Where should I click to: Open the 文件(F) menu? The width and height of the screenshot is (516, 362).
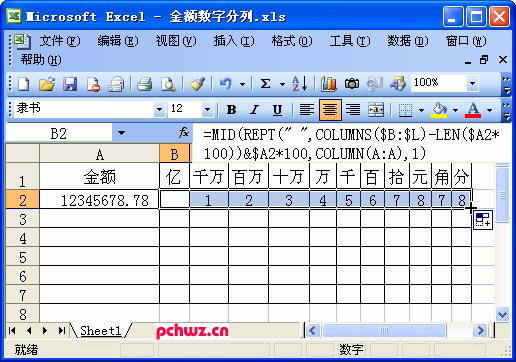60,41
